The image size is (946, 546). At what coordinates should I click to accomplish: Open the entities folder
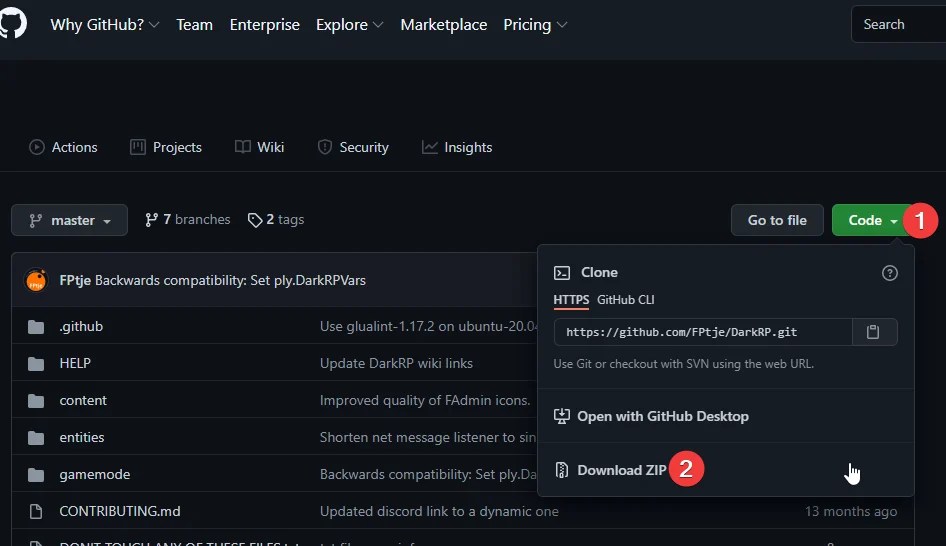[x=81, y=437]
